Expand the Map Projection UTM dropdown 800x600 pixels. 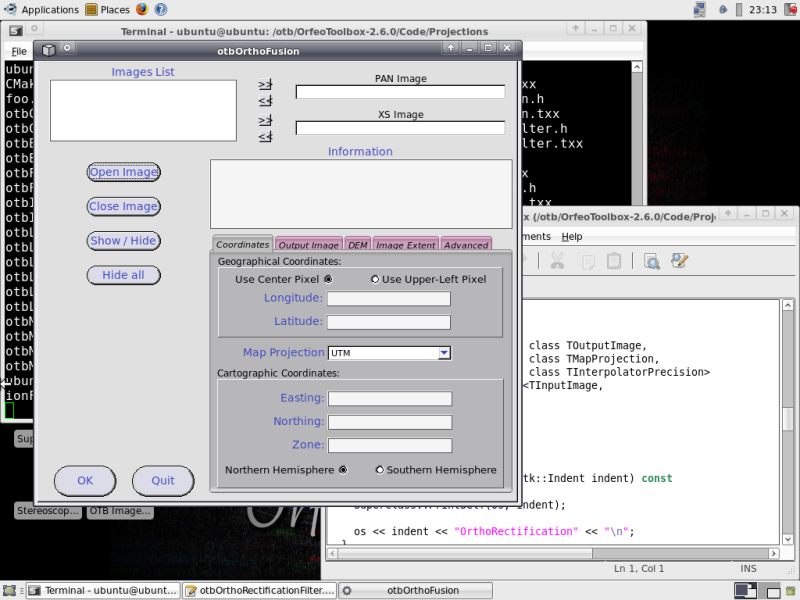tap(444, 353)
